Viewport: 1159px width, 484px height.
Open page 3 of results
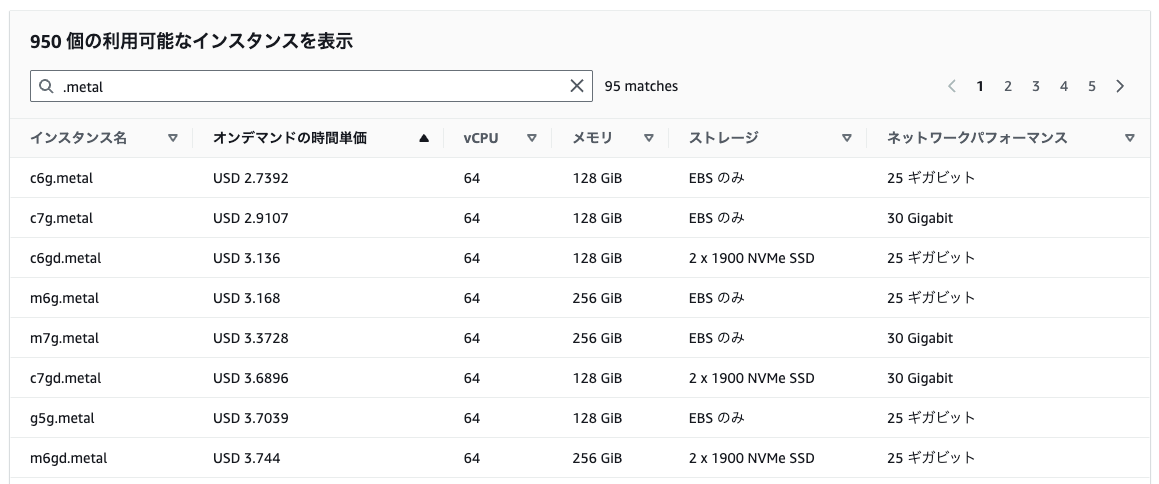pos(1036,86)
